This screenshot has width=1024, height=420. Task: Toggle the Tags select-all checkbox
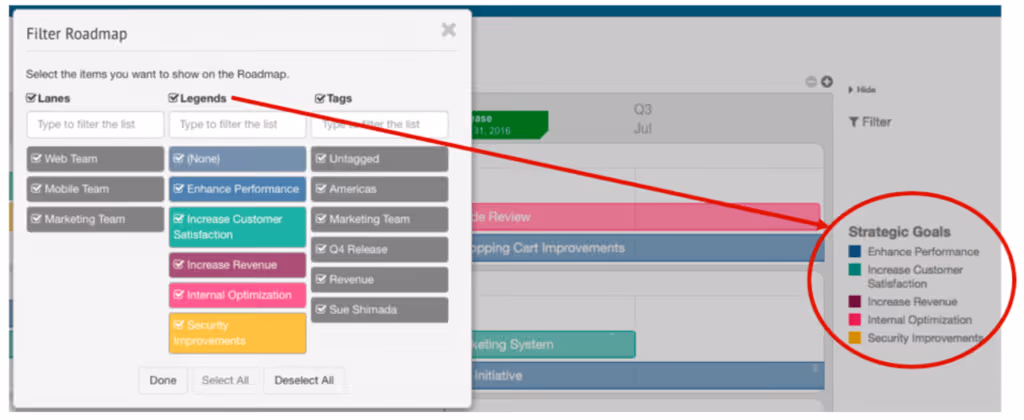point(319,99)
